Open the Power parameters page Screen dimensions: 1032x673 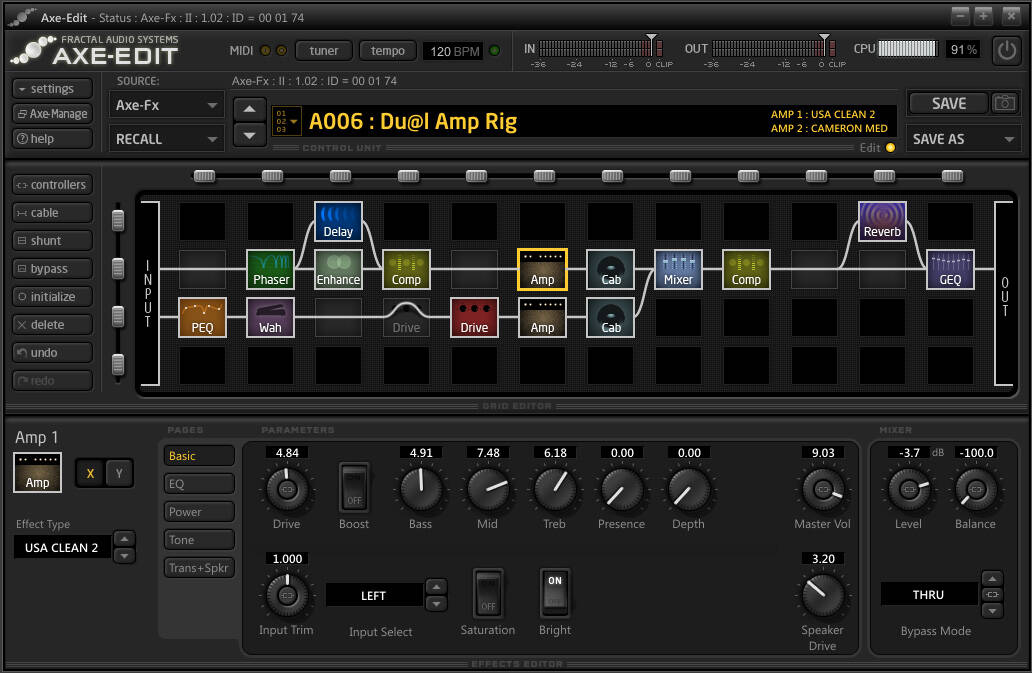pyautogui.click(x=199, y=512)
